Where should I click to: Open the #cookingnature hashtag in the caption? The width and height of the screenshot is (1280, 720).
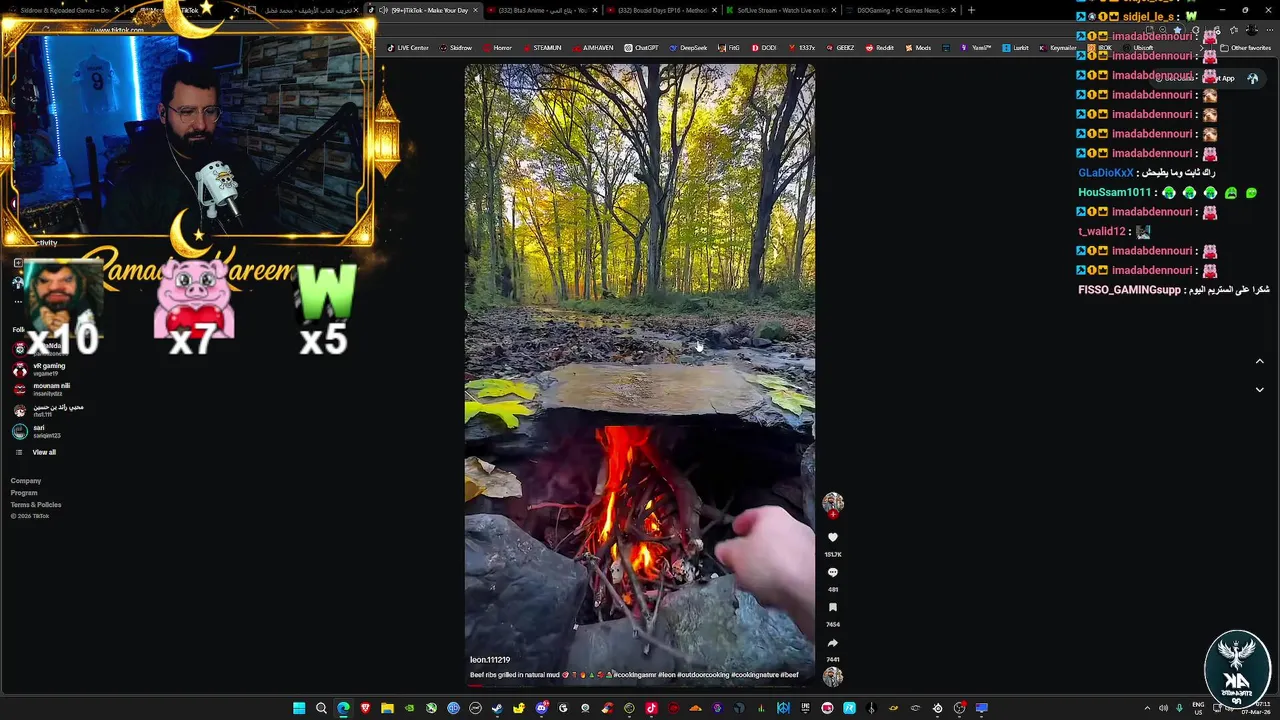coord(755,675)
